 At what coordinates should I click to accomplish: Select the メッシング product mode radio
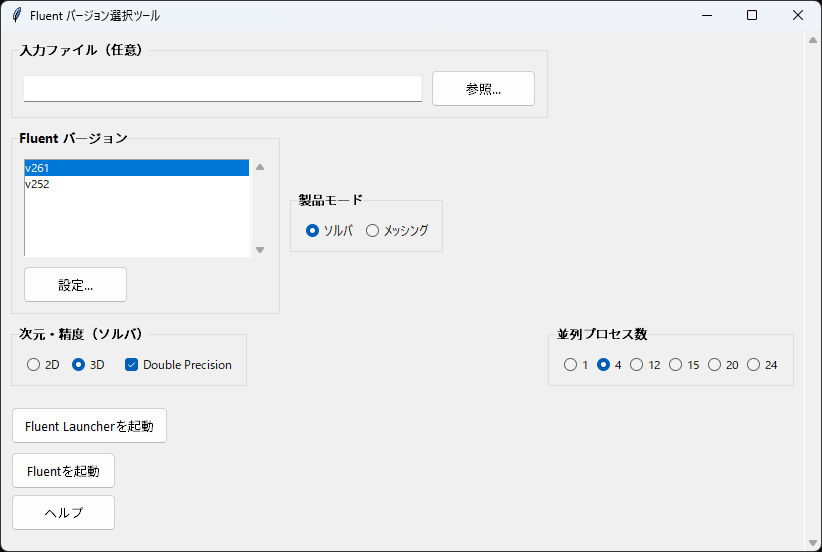coord(397,231)
